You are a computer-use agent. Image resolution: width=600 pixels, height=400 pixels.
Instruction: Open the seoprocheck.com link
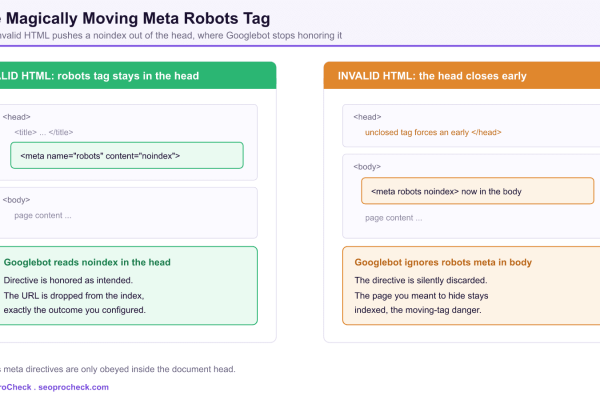pyautogui.click(x=73, y=387)
